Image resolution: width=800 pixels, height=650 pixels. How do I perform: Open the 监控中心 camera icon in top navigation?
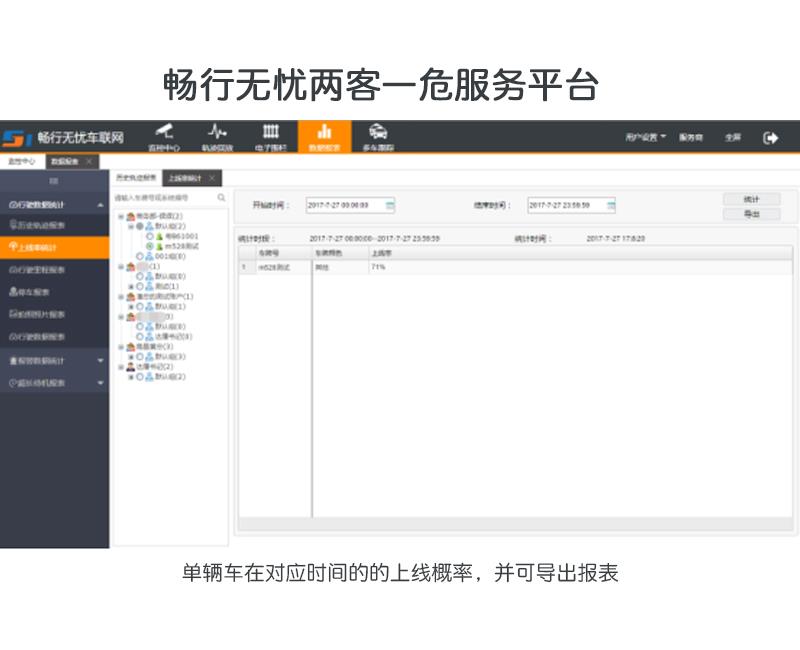click(161, 133)
